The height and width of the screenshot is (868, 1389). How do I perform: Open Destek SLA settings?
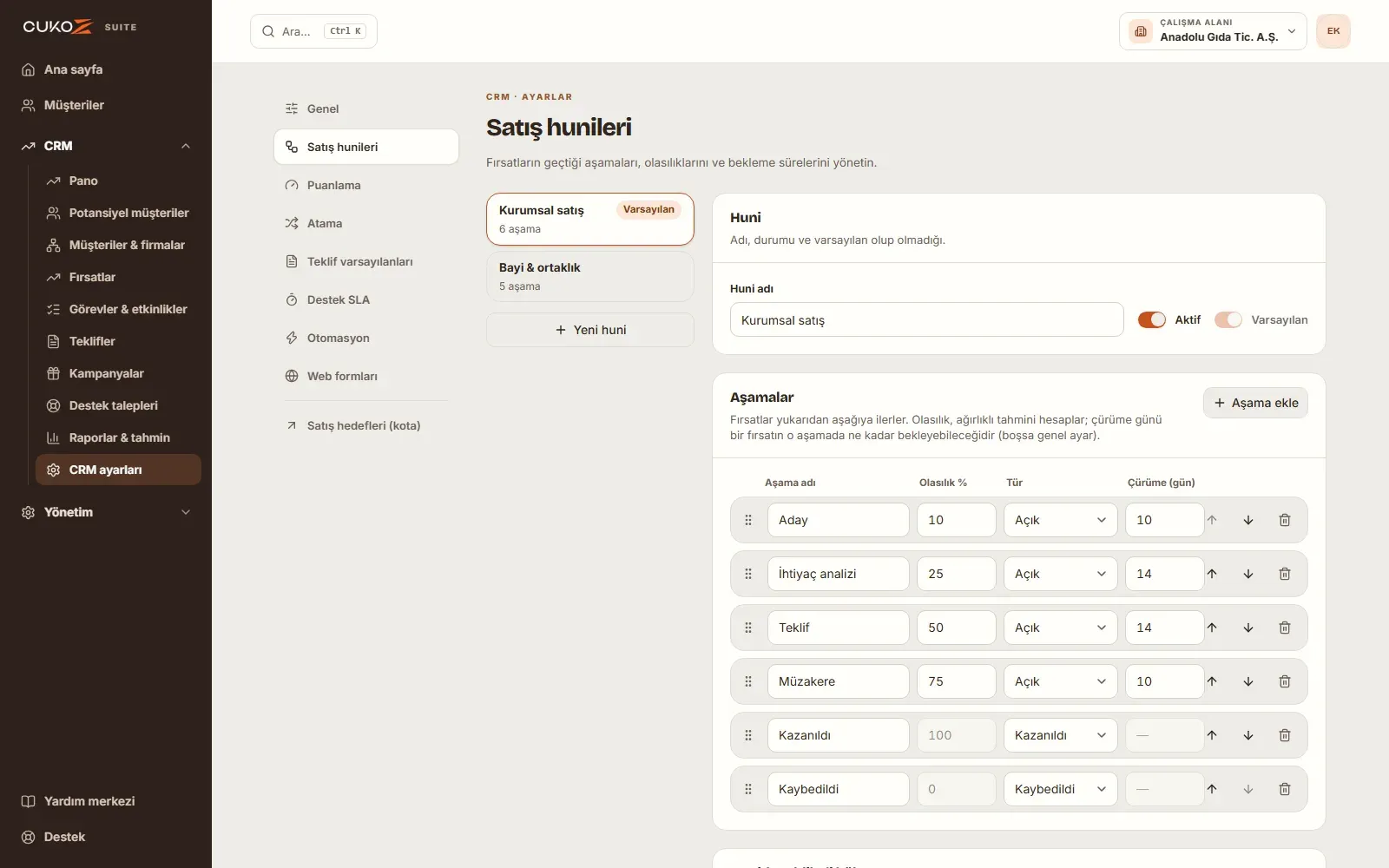tap(366, 299)
